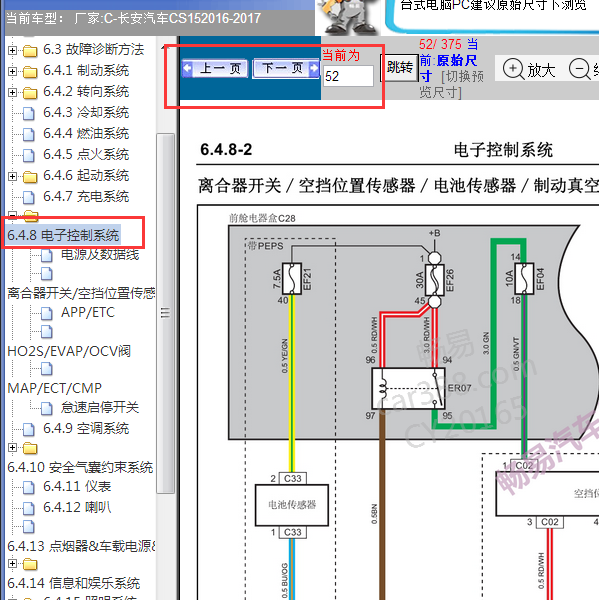
Task: Click folder icon of 6.4.6 起动系统
Action: (30, 176)
